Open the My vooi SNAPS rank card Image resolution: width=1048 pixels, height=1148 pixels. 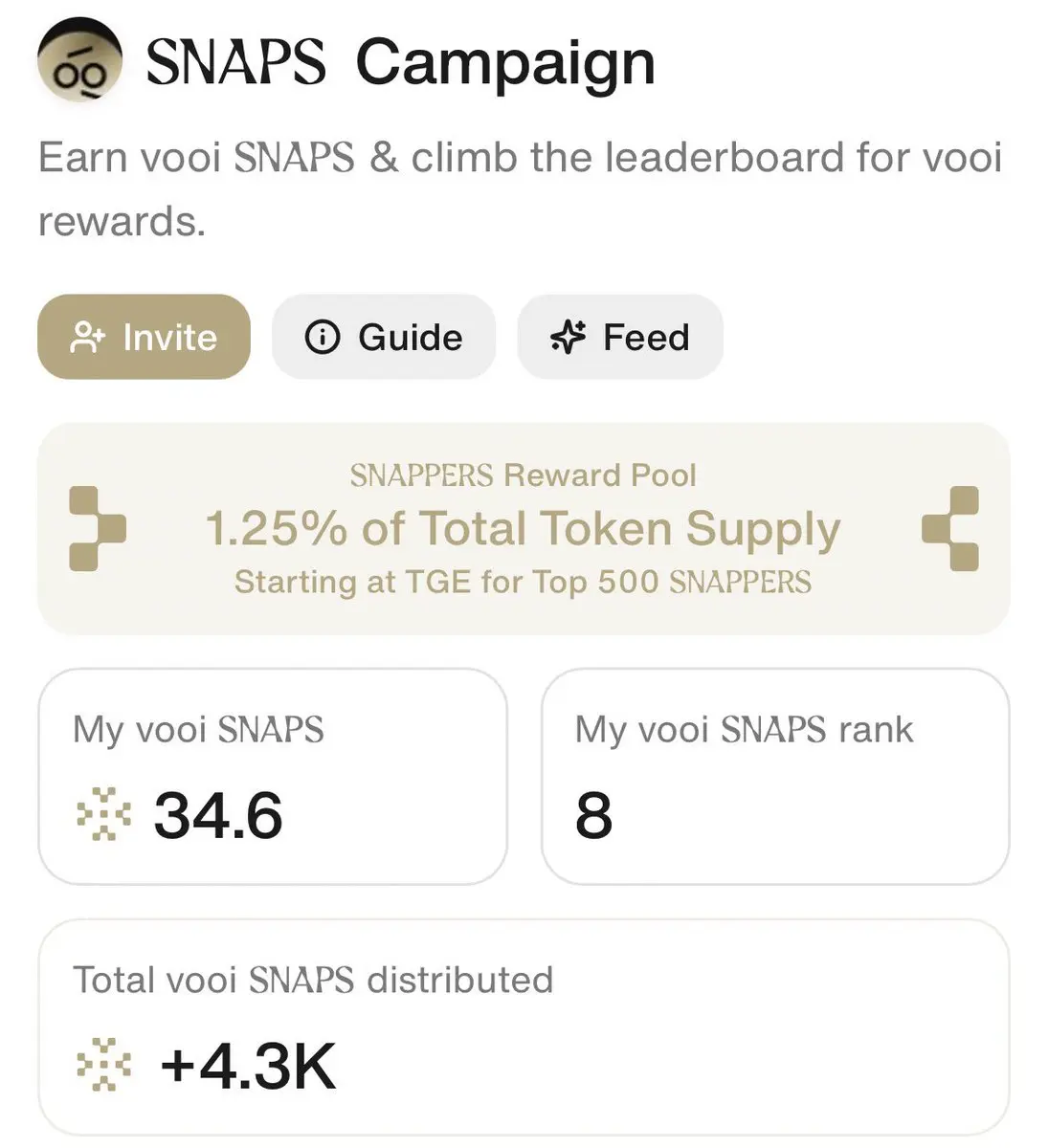(x=775, y=776)
